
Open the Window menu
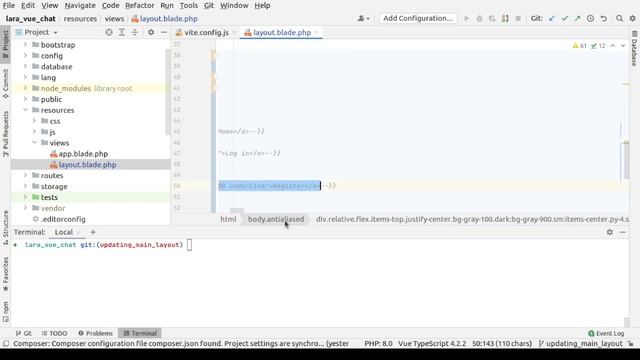point(234,5)
